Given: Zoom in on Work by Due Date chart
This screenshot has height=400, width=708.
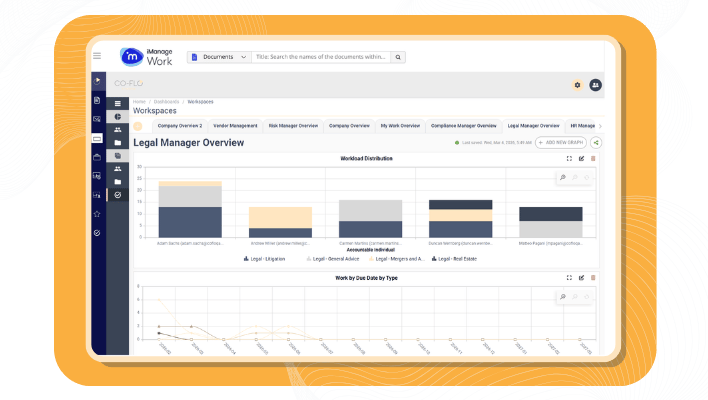Looking at the screenshot, I should tap(563, 297).
